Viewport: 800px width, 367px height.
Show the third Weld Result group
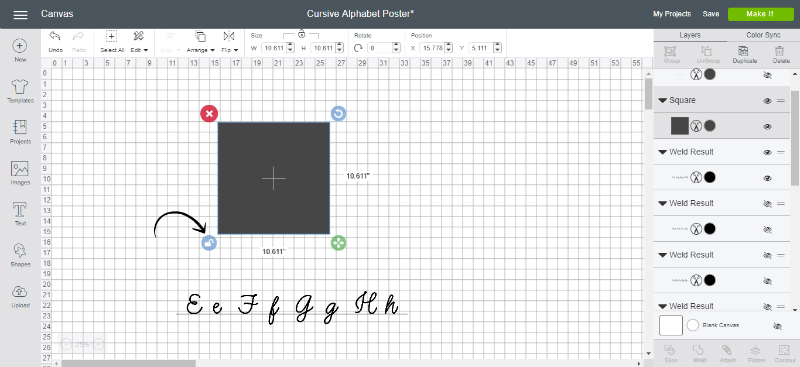click(x=767, y=255)
